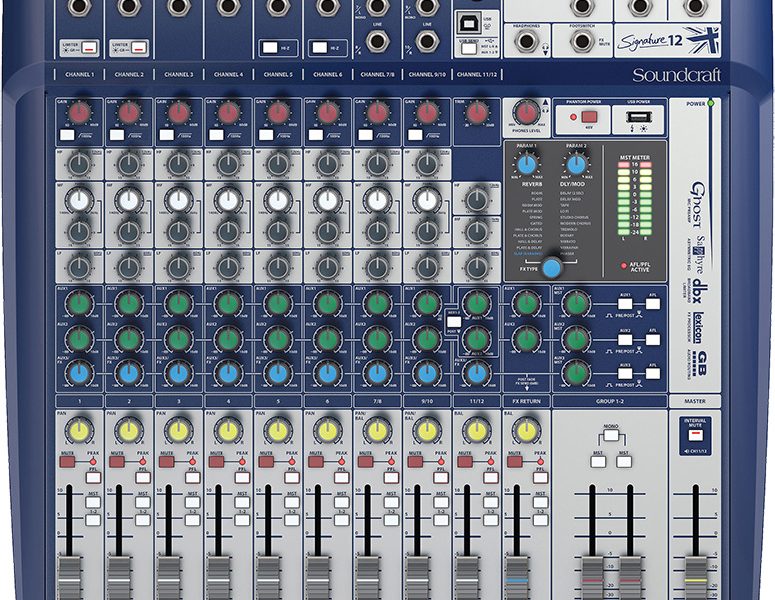The image size is (775, 600).
Task: Turn the Channel 1 yellow PAN knob
Action: (x=80, y=430)
